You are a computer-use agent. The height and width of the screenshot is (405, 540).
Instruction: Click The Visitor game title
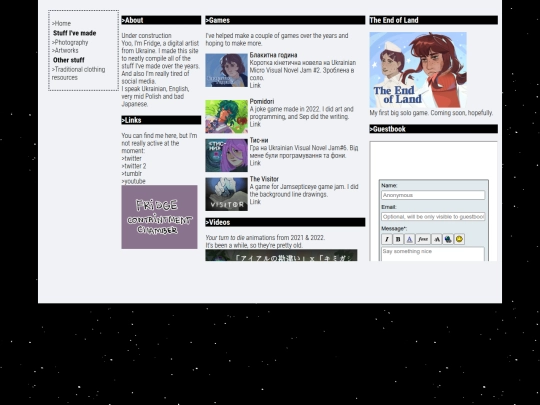pos(264,179)
